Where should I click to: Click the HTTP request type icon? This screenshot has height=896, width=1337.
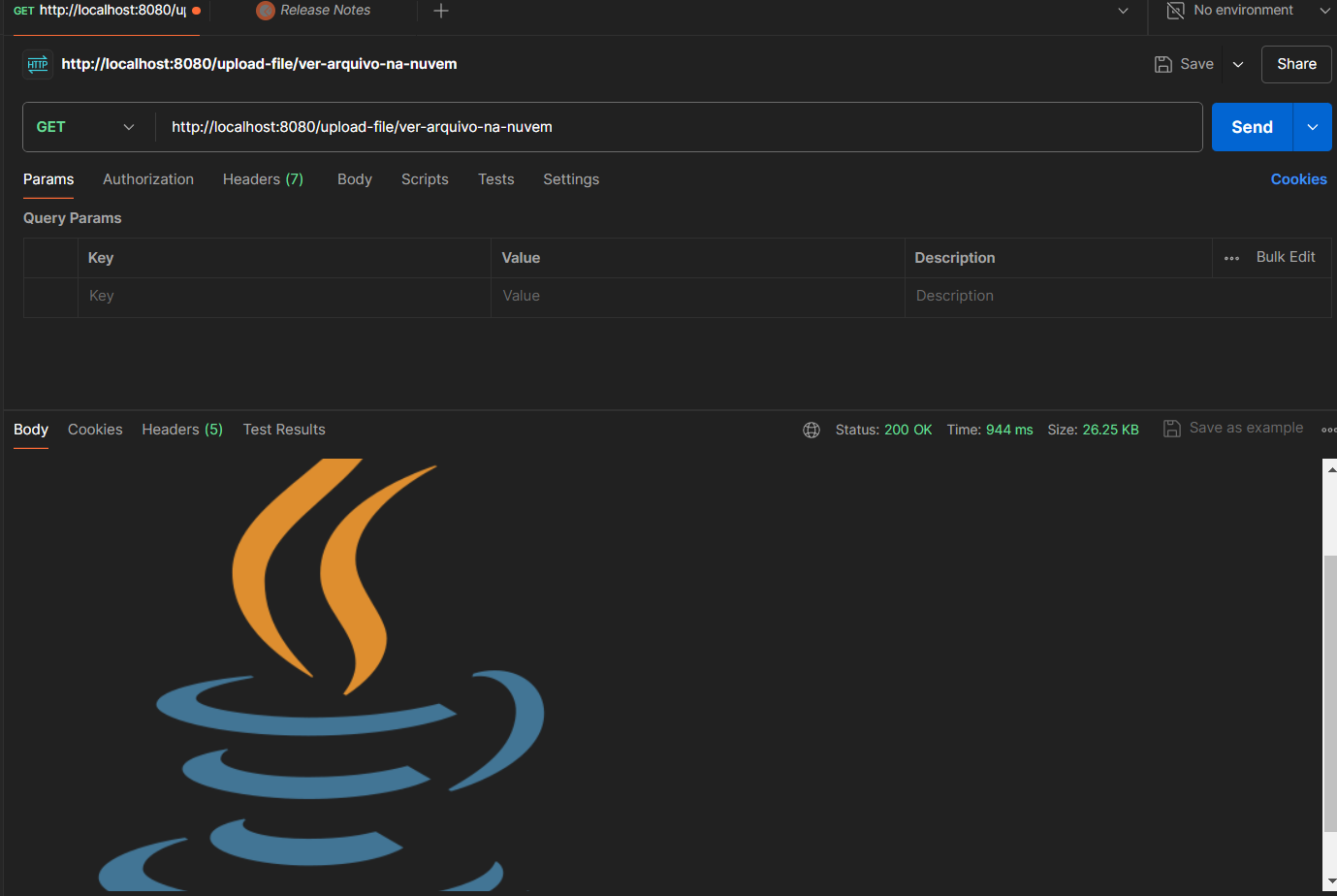(38, 64)
